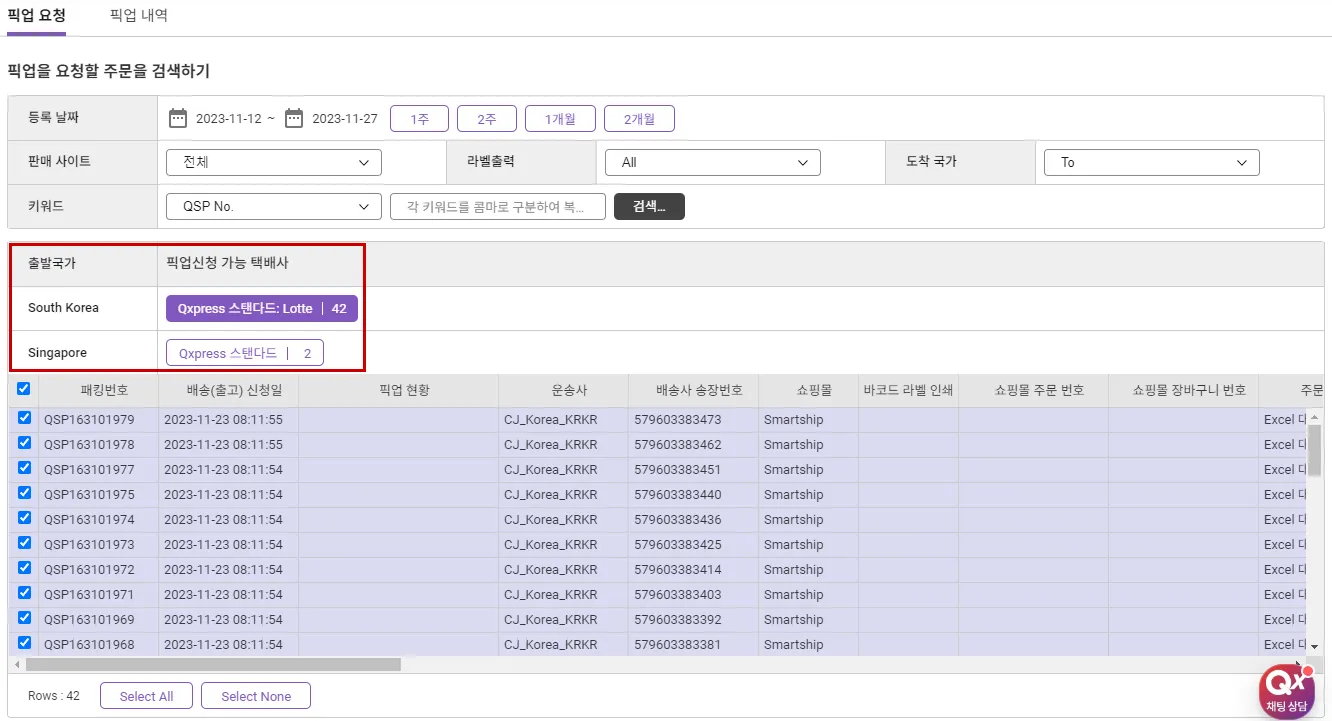Image resolution: width=1332 pixels, height=721 pixels.
Task: Click the keyword search input field
Action: tap(498, 207)
